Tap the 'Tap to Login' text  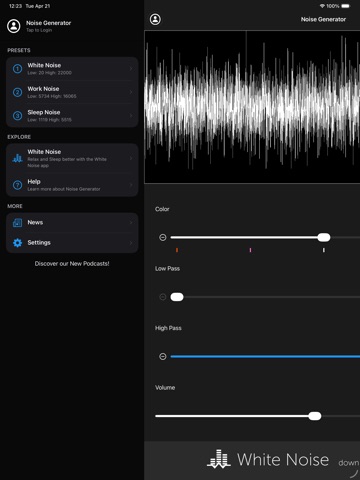[x=39, y=30]
